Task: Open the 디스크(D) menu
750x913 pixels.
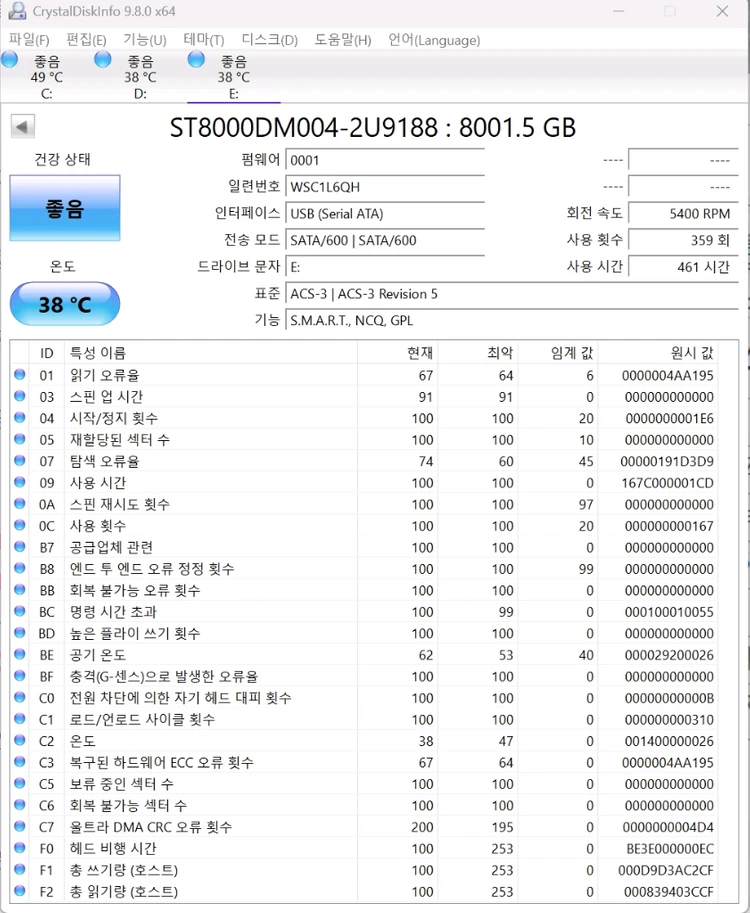Action: tap(270, 40)
